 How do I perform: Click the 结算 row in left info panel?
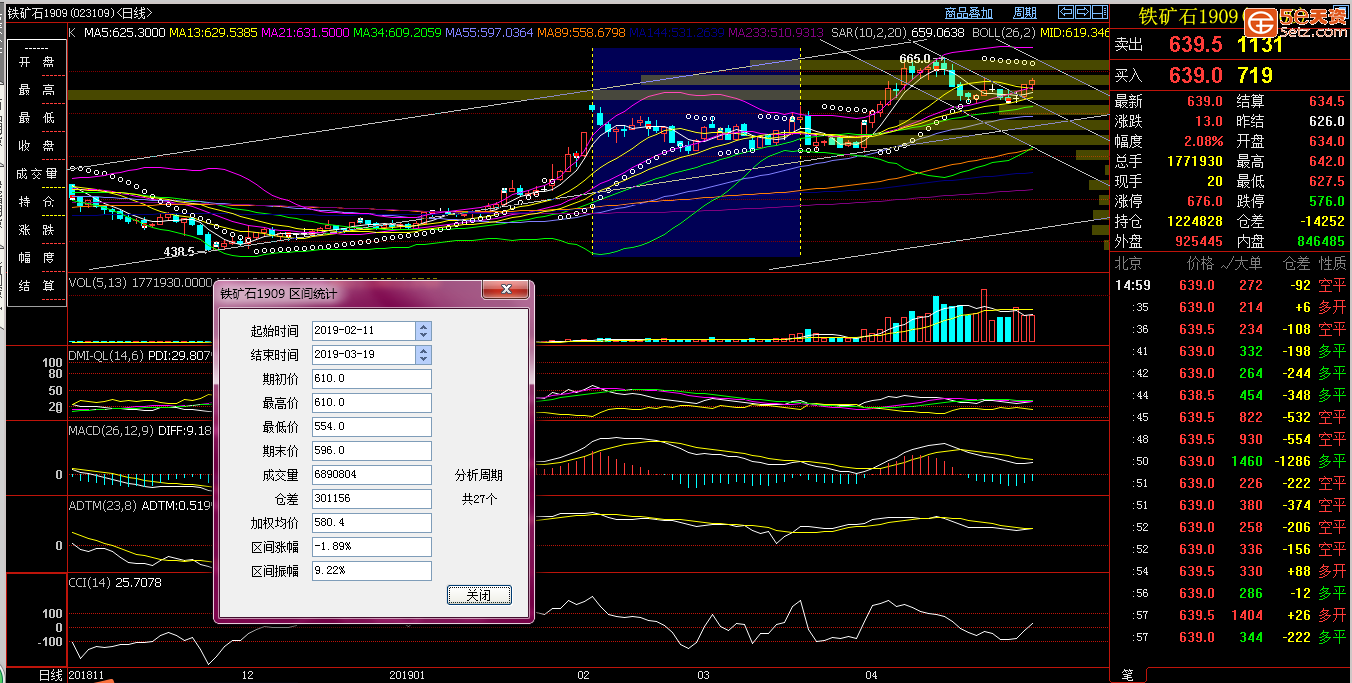pyautogui.click(x=36, y=286)
